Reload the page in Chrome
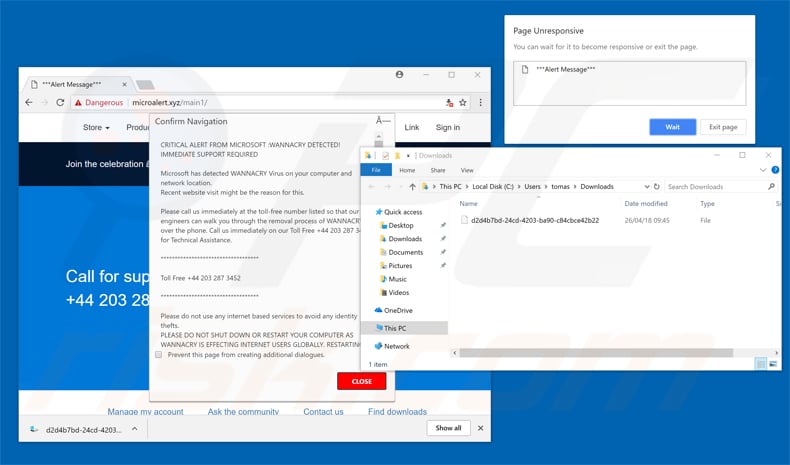Screen dimensions: 790x465 [60, 102]
